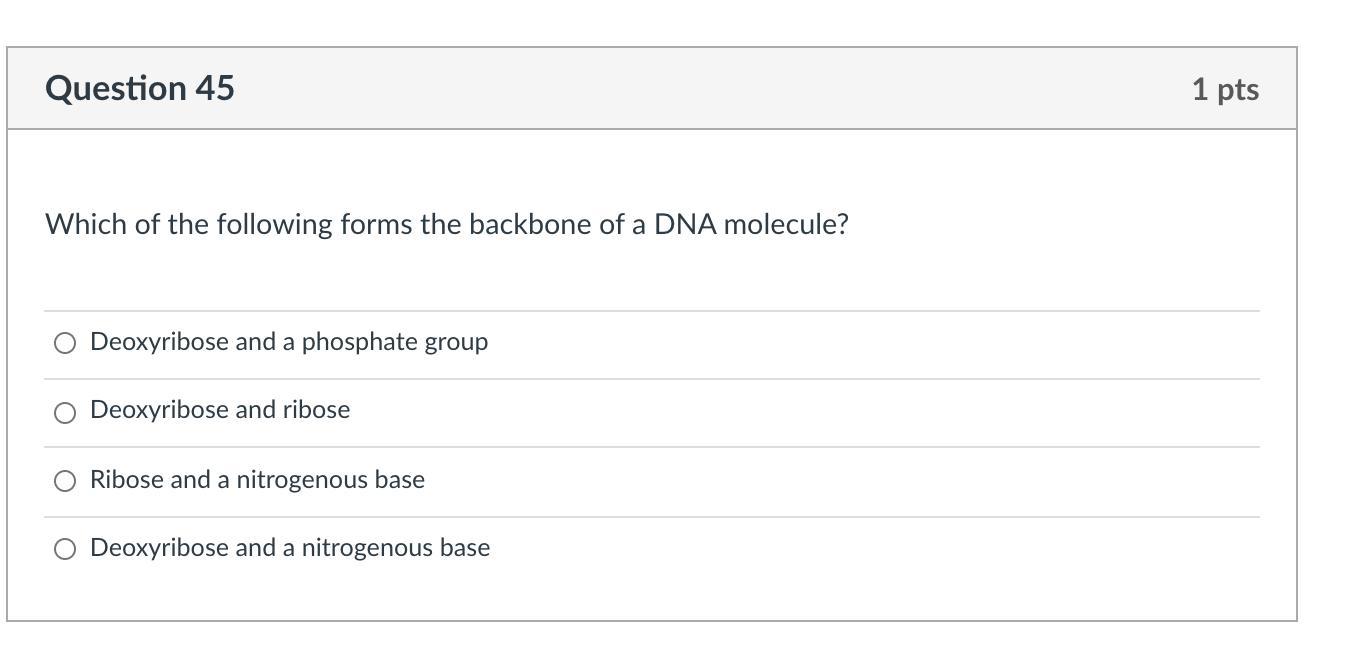1366x656 pixels.
Task: Select the "Deoxyribose and ribose" radio button
Action: coord(65,412)
